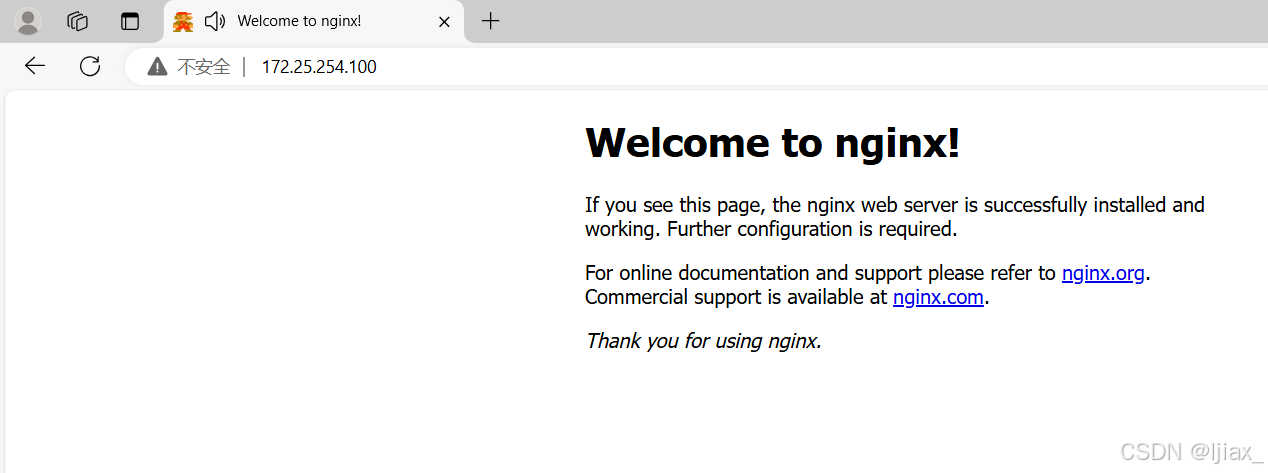Click the tab's Mario favicon
Screen dimensions: 1268x473
coord(183,21)
